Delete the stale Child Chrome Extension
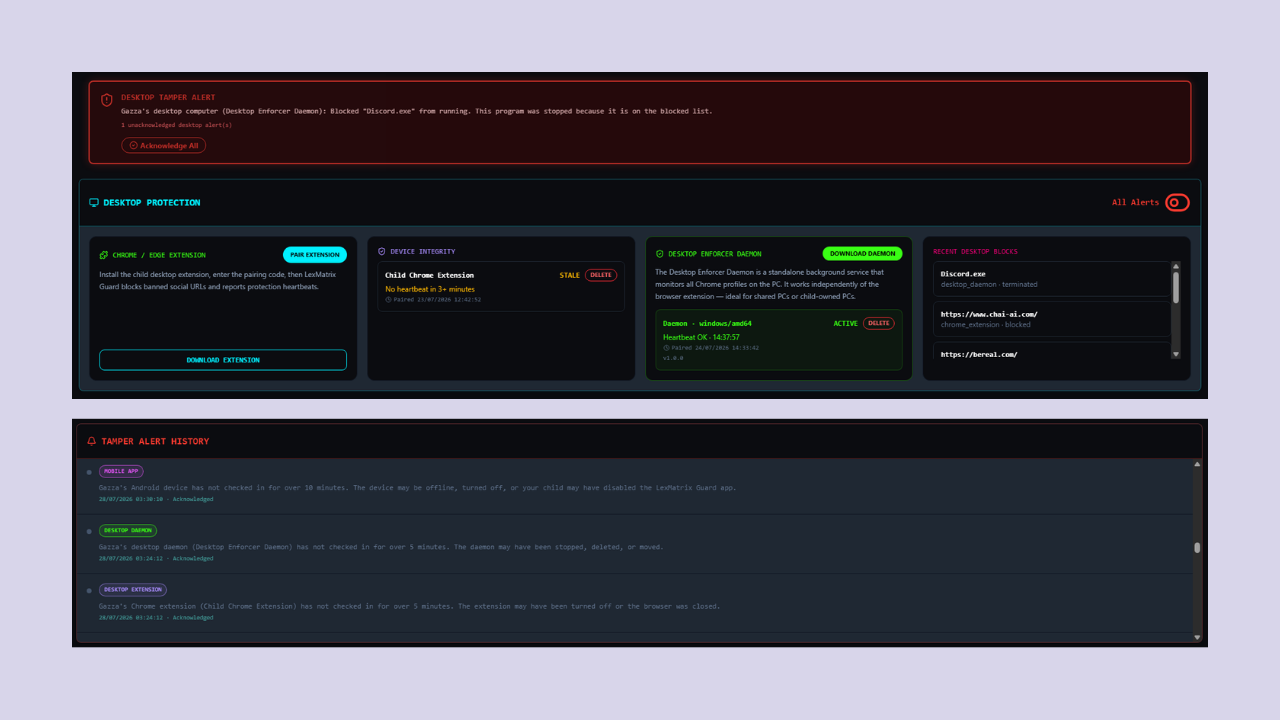This screenshot has width=1280, height=720. click(x=601, y=275)
